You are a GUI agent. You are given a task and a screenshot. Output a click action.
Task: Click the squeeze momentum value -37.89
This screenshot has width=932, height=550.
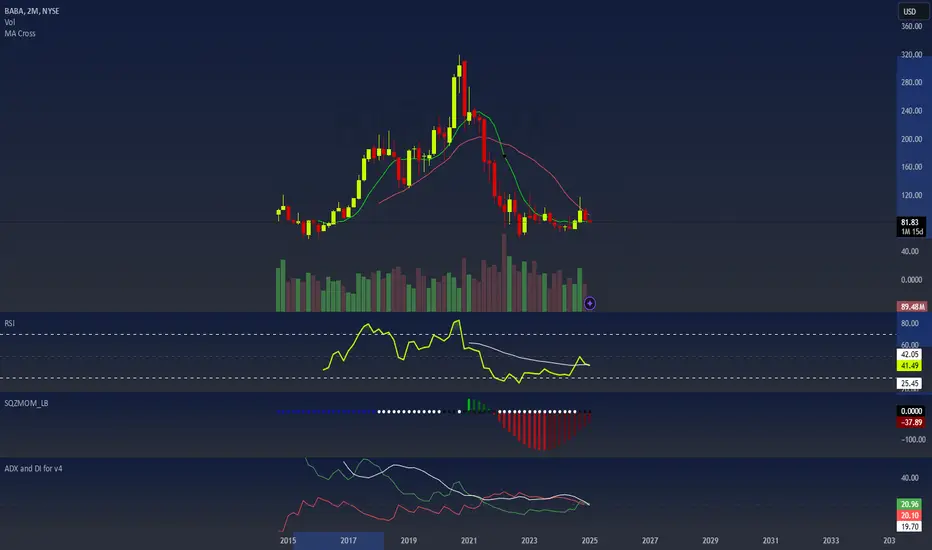pos(911,422)
